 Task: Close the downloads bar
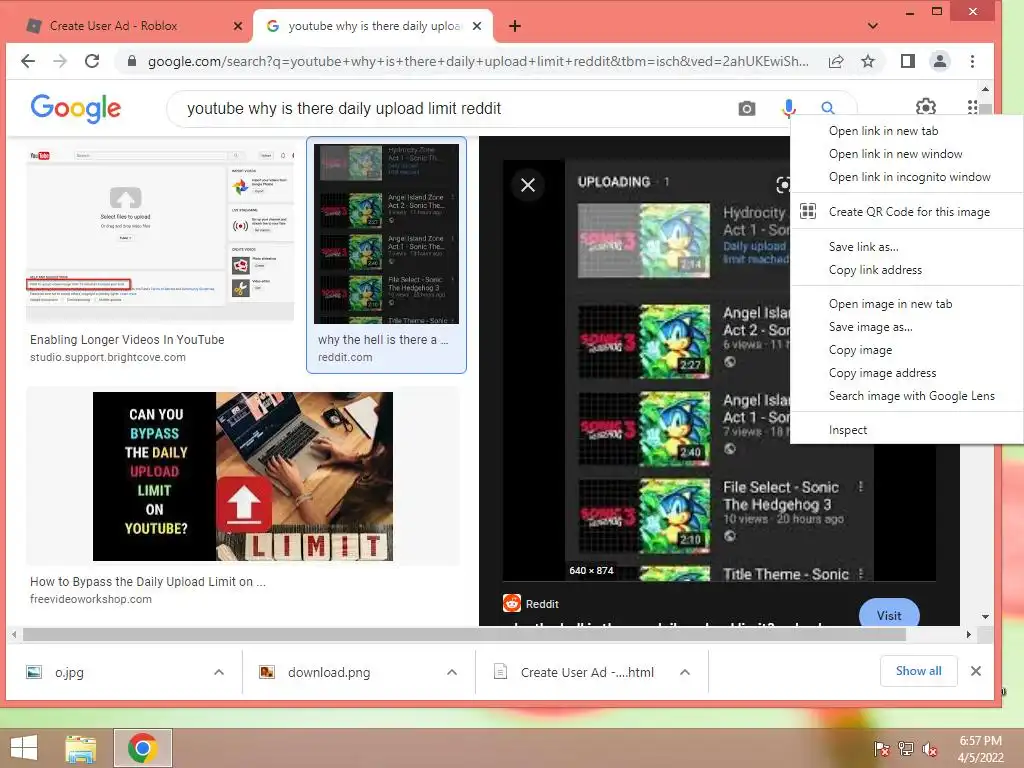pyautogui.click(x=976, y=671)
